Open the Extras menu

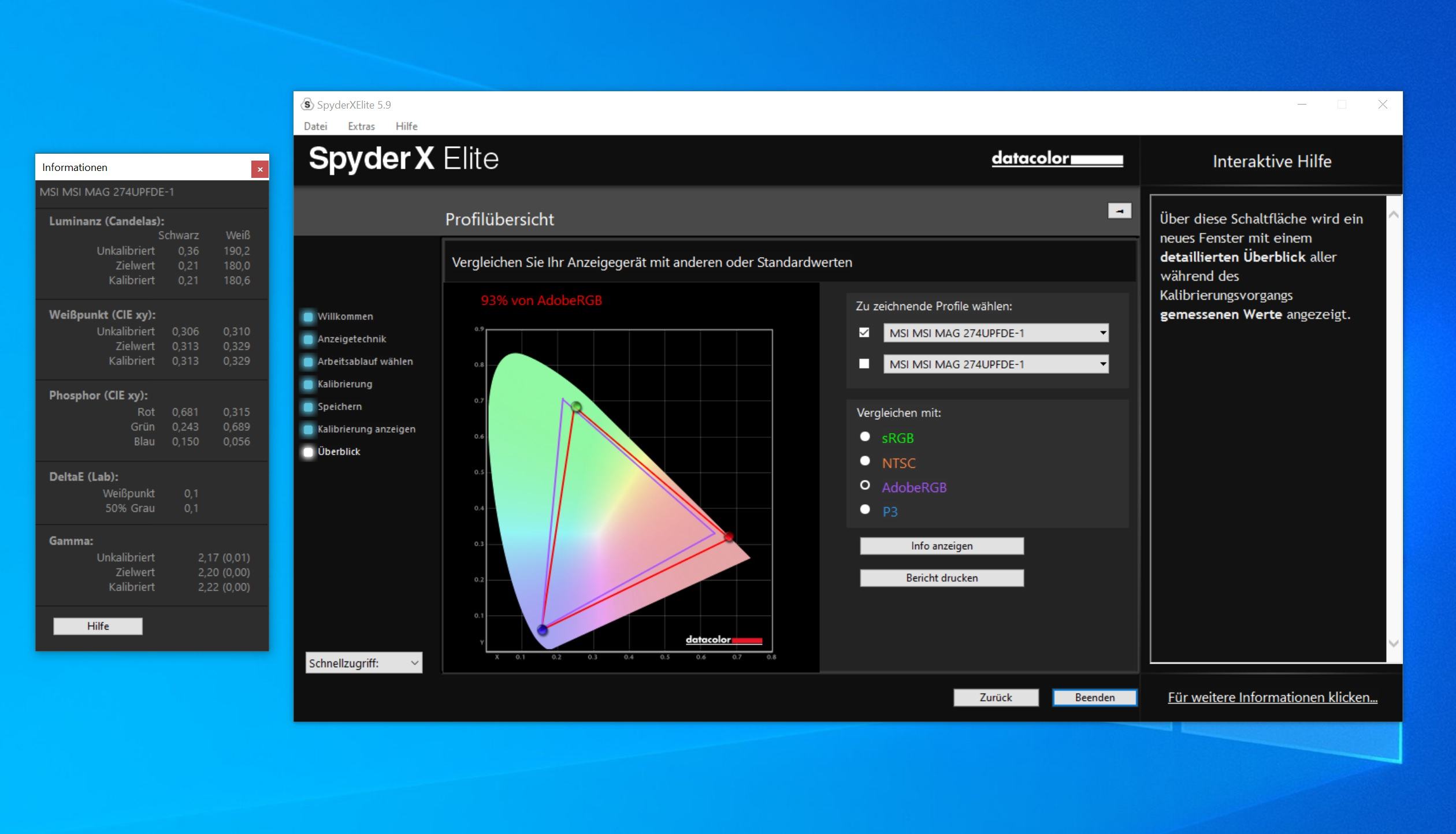[361, 126]
